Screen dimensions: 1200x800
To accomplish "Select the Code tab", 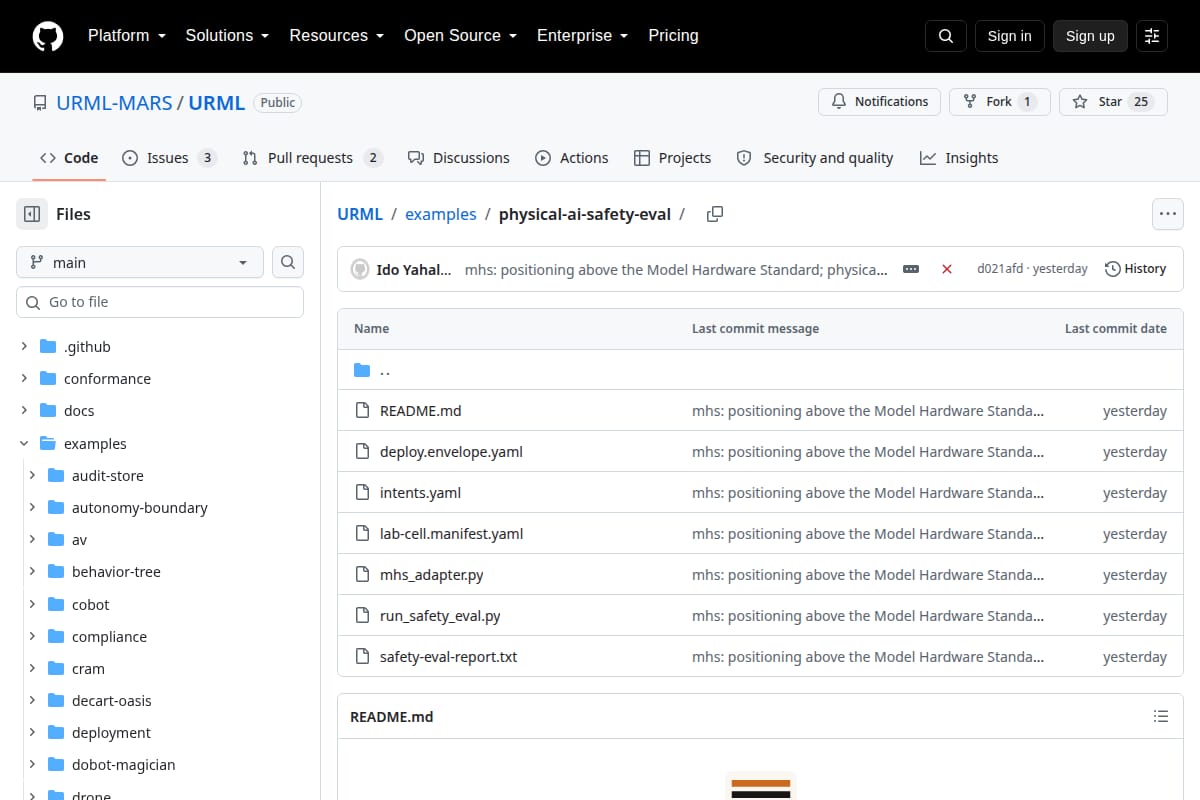I will tap(69, 158).
